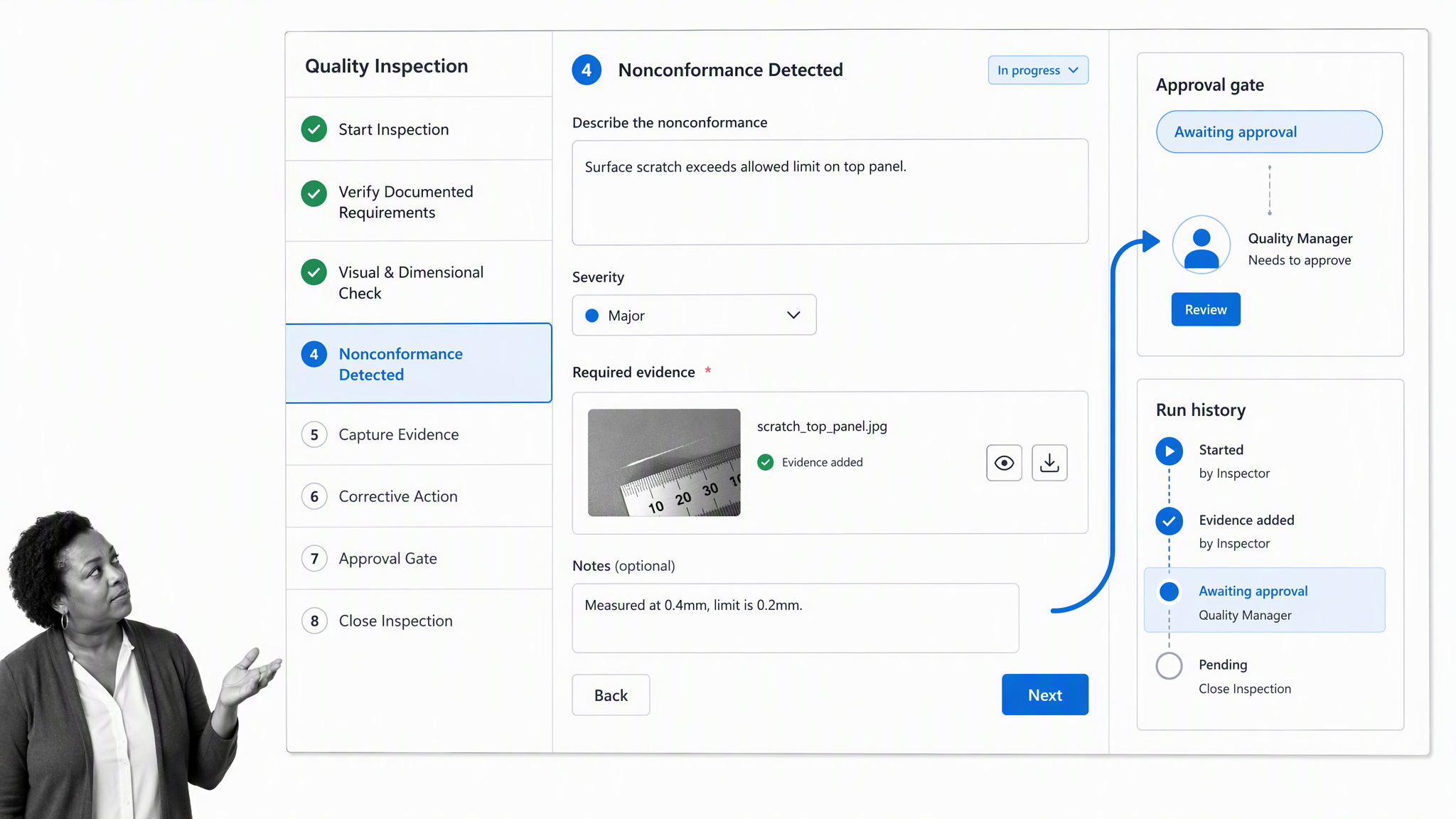Open Capture Evidence step

pyautogui.click(x=419, y=434)
